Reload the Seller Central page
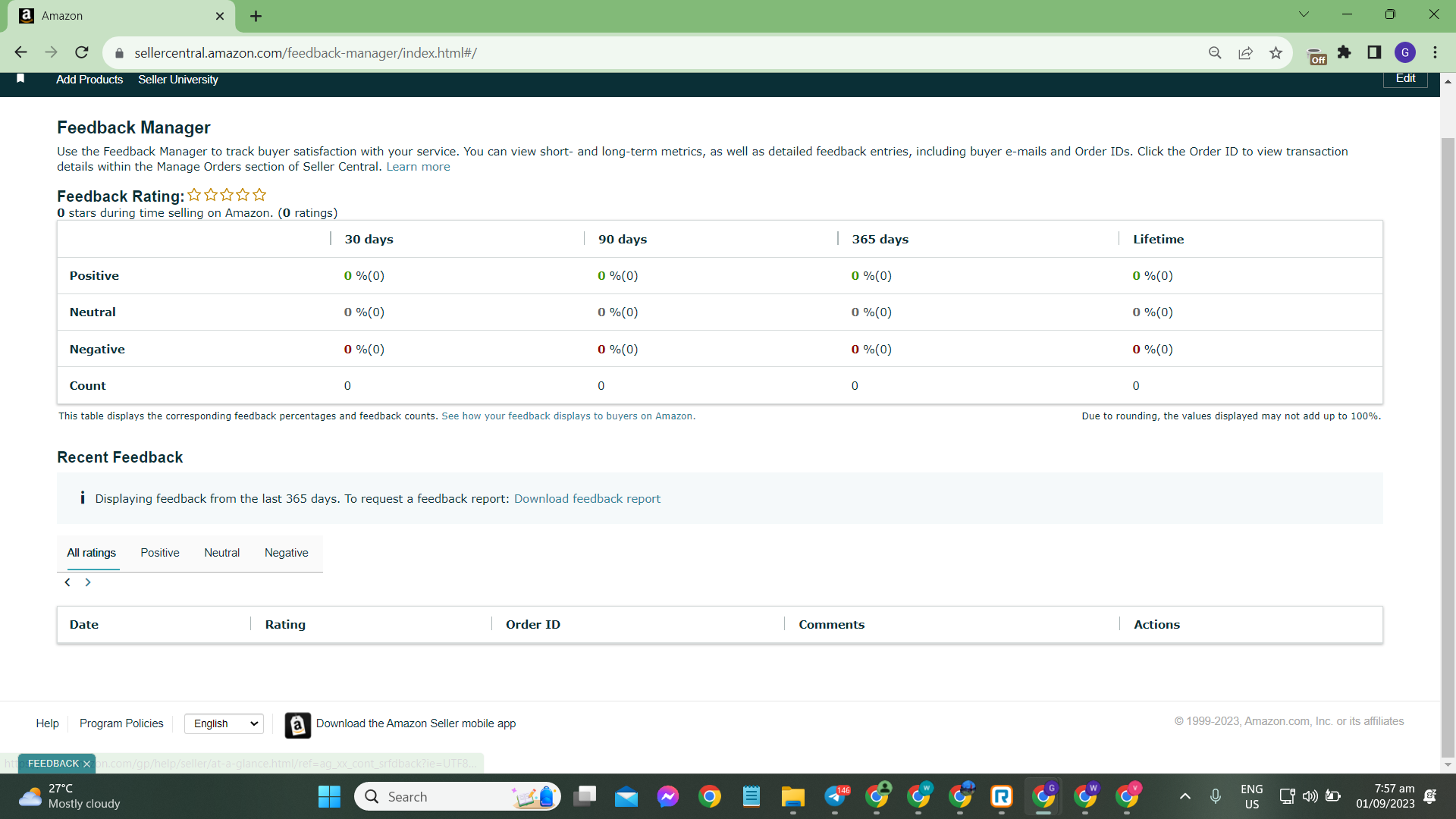 [x=82, y=52]
